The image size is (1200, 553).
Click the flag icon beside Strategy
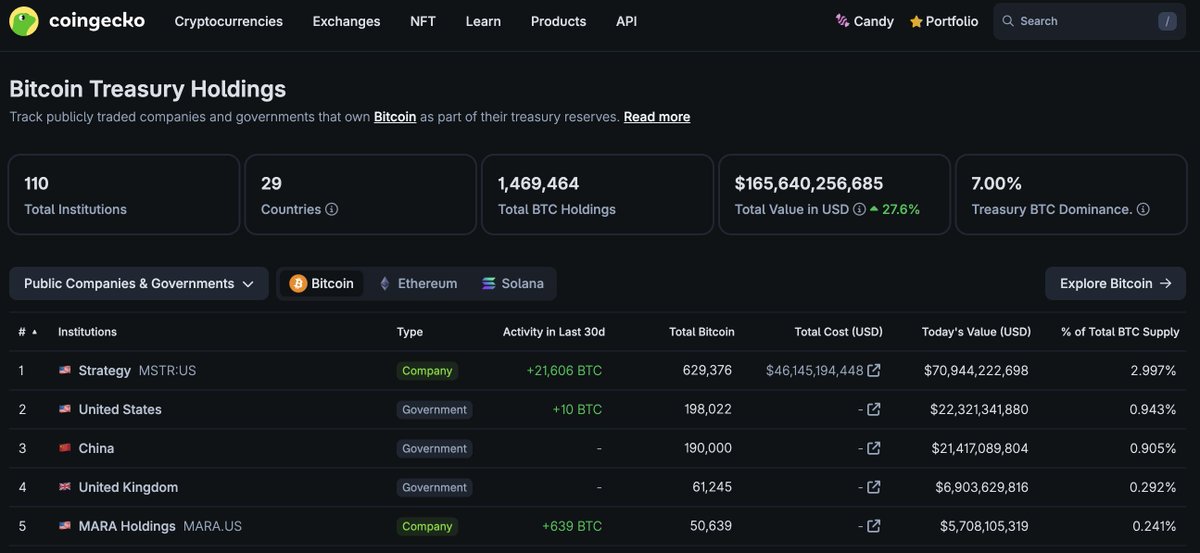pyautogui.click(x=65, y=371)
